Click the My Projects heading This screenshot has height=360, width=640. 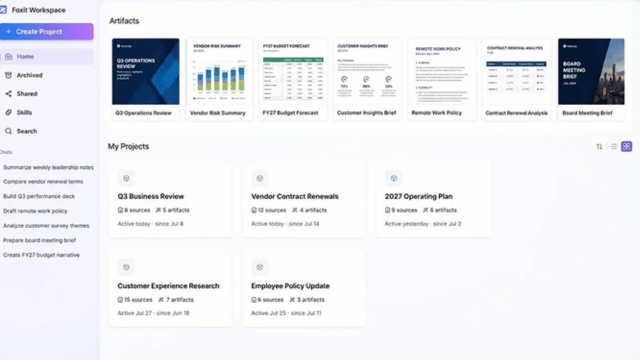(x=128, y=147)
